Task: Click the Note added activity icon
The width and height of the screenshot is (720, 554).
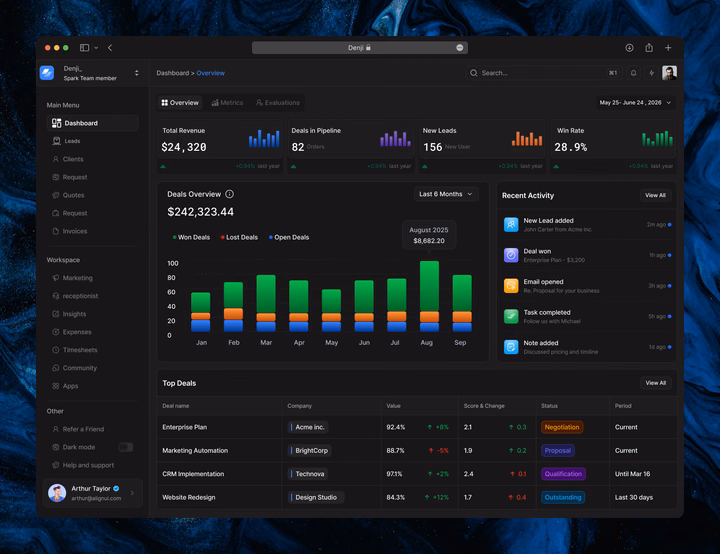Action: click(x=511, y=347)
